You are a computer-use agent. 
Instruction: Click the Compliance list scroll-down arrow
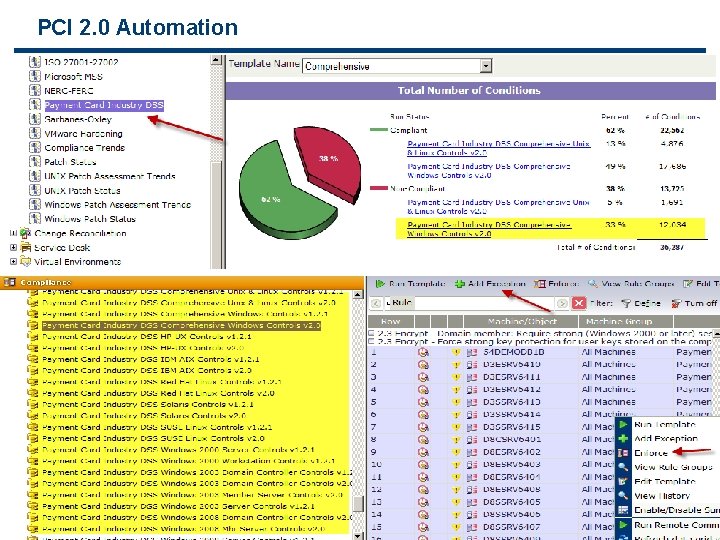click(x=359, y=535)
